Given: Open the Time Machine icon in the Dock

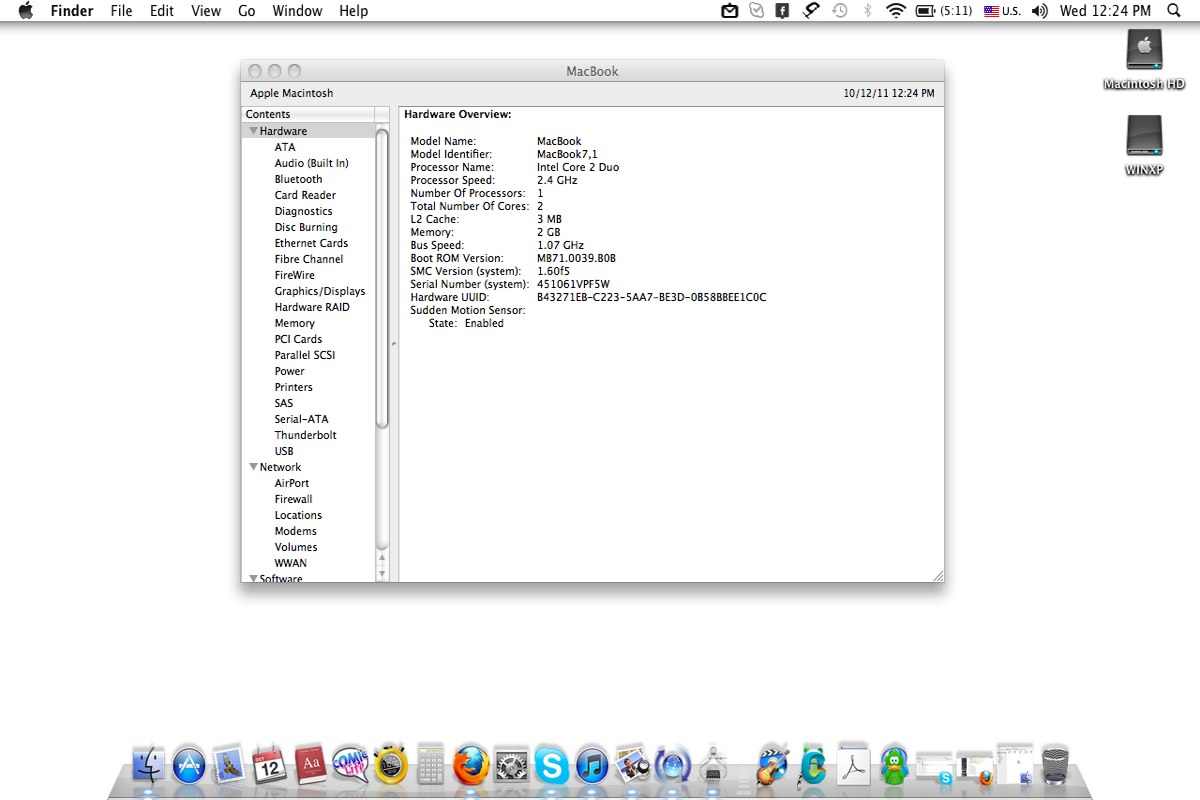Looking at the screenshot, I should click(x=673, y=766).
